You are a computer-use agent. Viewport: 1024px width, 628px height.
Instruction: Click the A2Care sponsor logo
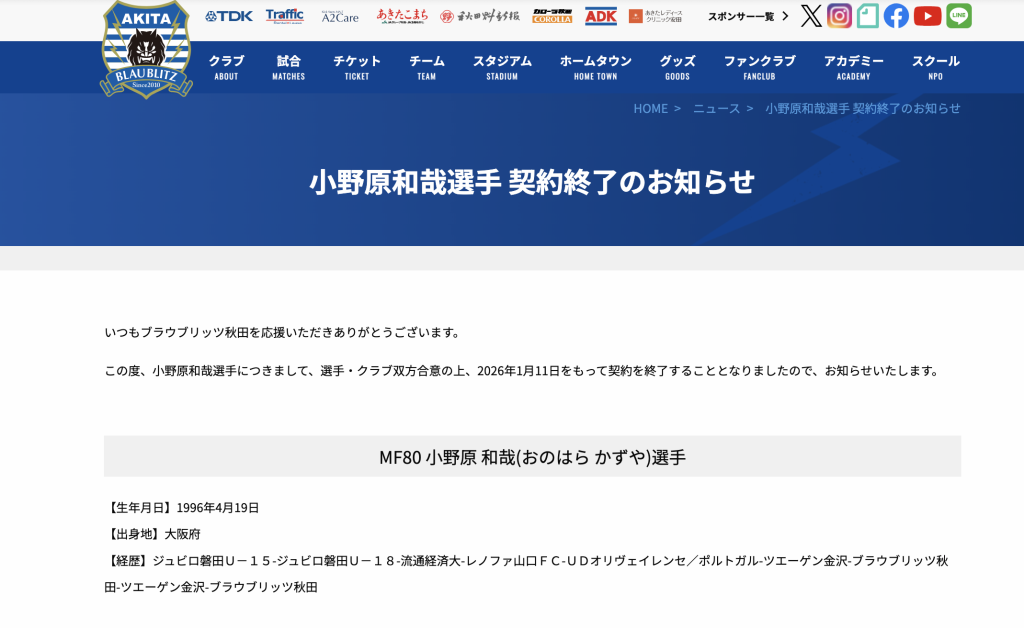(340, 16)
